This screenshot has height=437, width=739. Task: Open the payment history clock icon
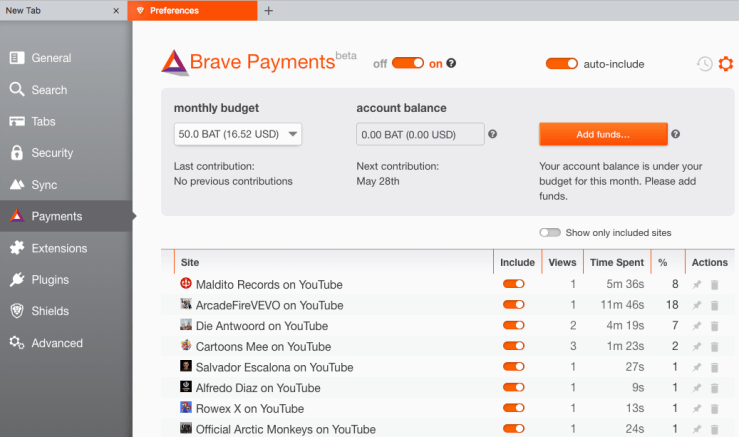point(705,64)
